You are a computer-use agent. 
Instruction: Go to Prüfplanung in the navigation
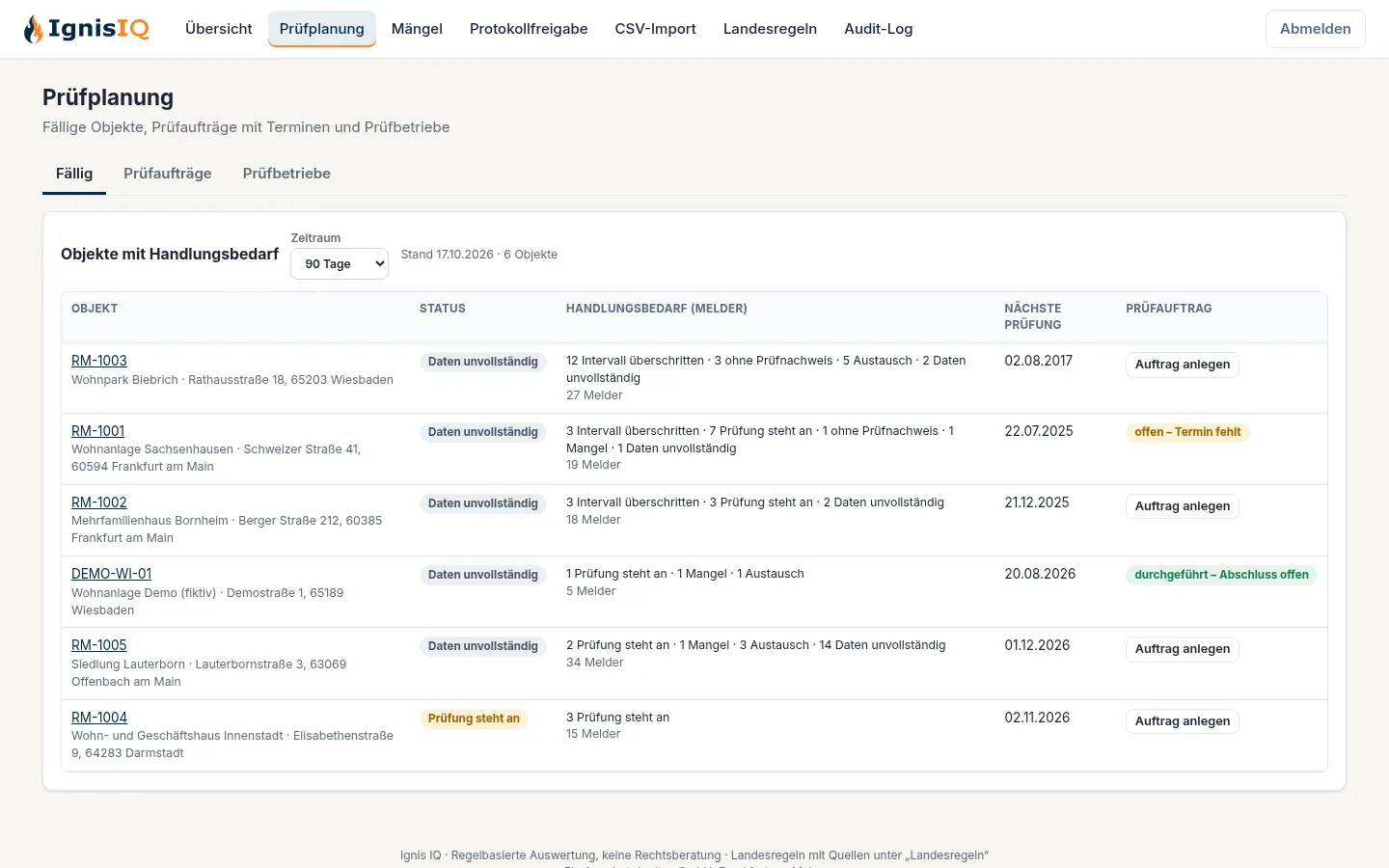(x=322, y=29)
